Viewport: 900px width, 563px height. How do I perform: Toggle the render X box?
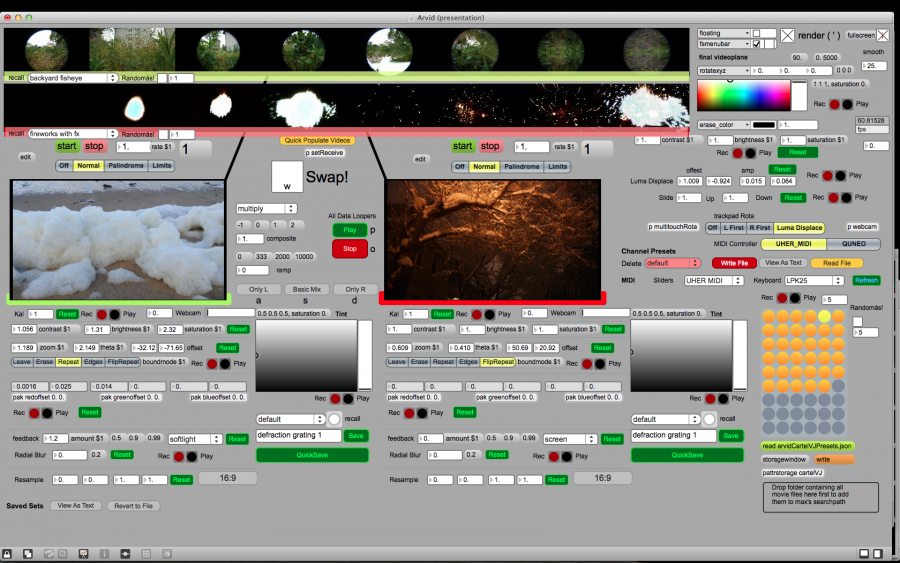pos(788,36)
